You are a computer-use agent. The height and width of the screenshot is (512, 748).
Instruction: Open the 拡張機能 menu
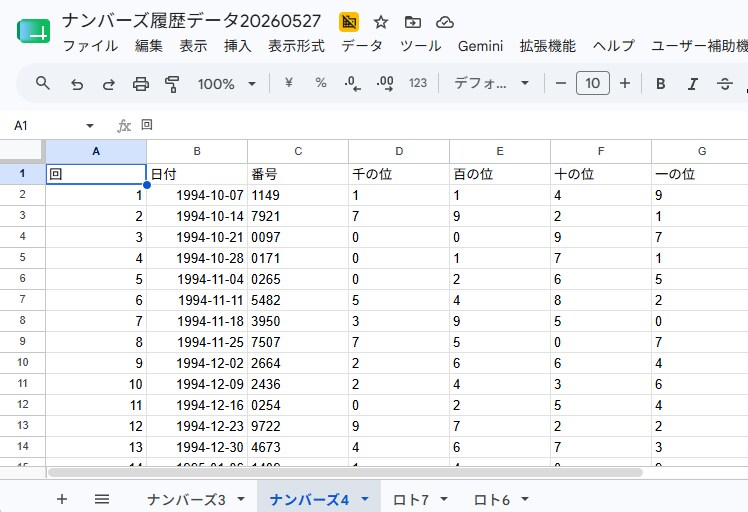(548, 46)
